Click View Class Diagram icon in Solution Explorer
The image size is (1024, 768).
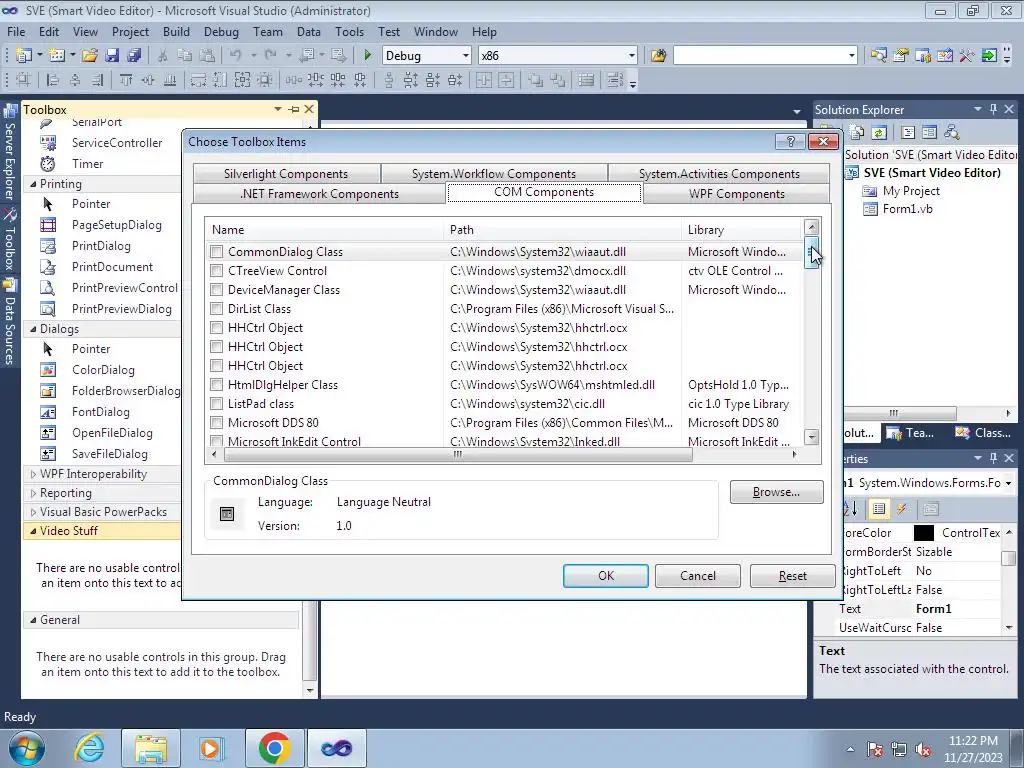pos(952,133)
